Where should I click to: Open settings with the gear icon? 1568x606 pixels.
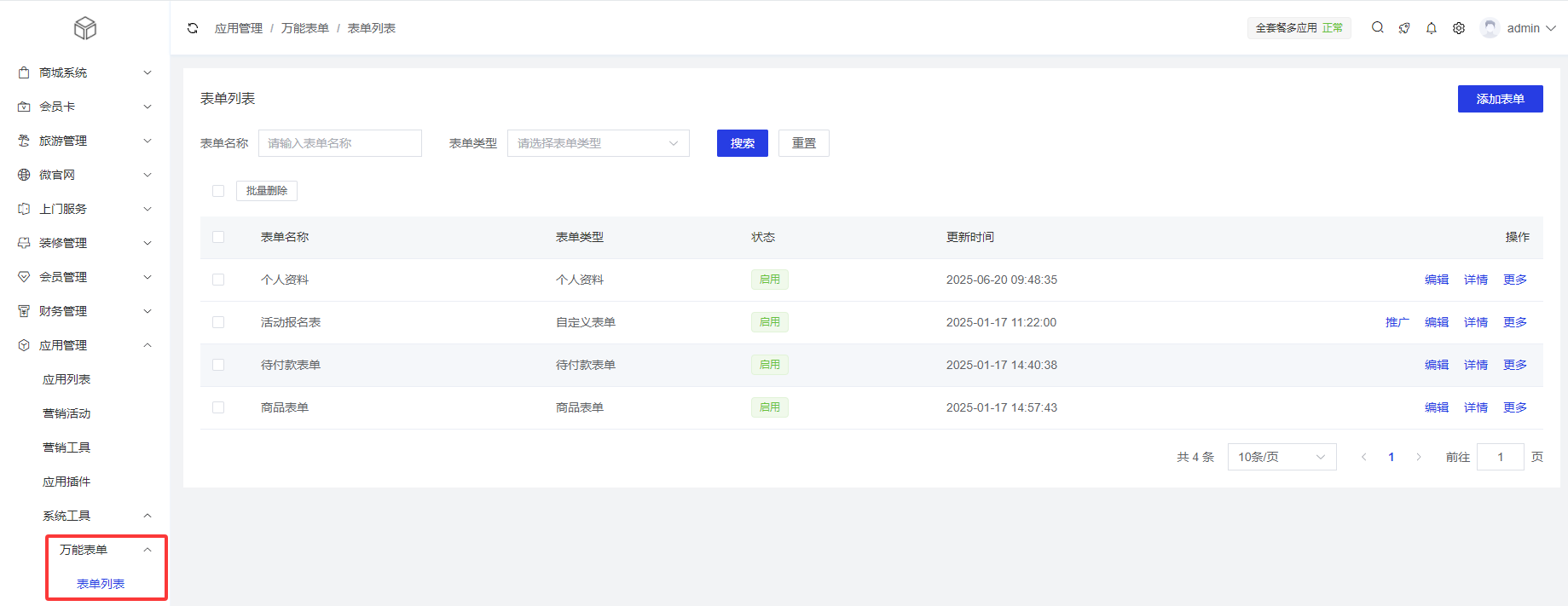pos(1459,28)
